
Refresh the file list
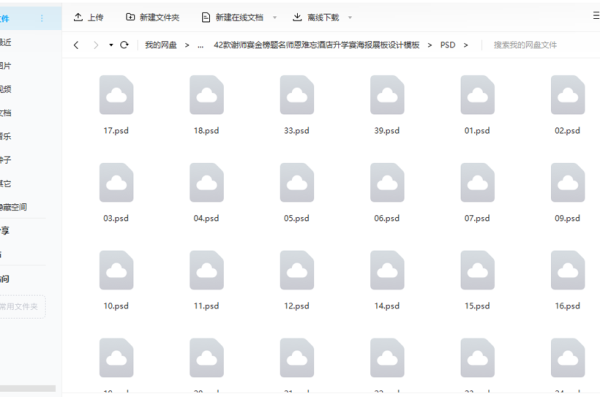(x=124, y=45)
